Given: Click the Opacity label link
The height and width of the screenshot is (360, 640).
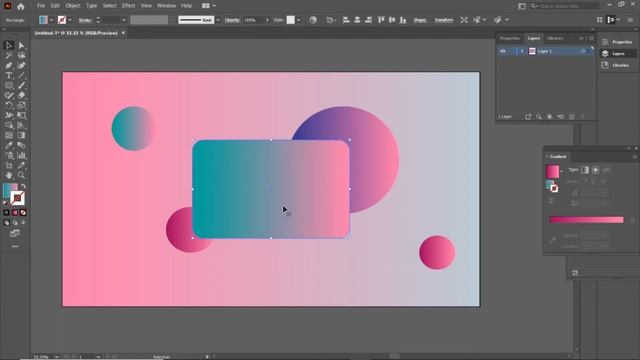Looking at the screenshot, I should click(232, 20).
